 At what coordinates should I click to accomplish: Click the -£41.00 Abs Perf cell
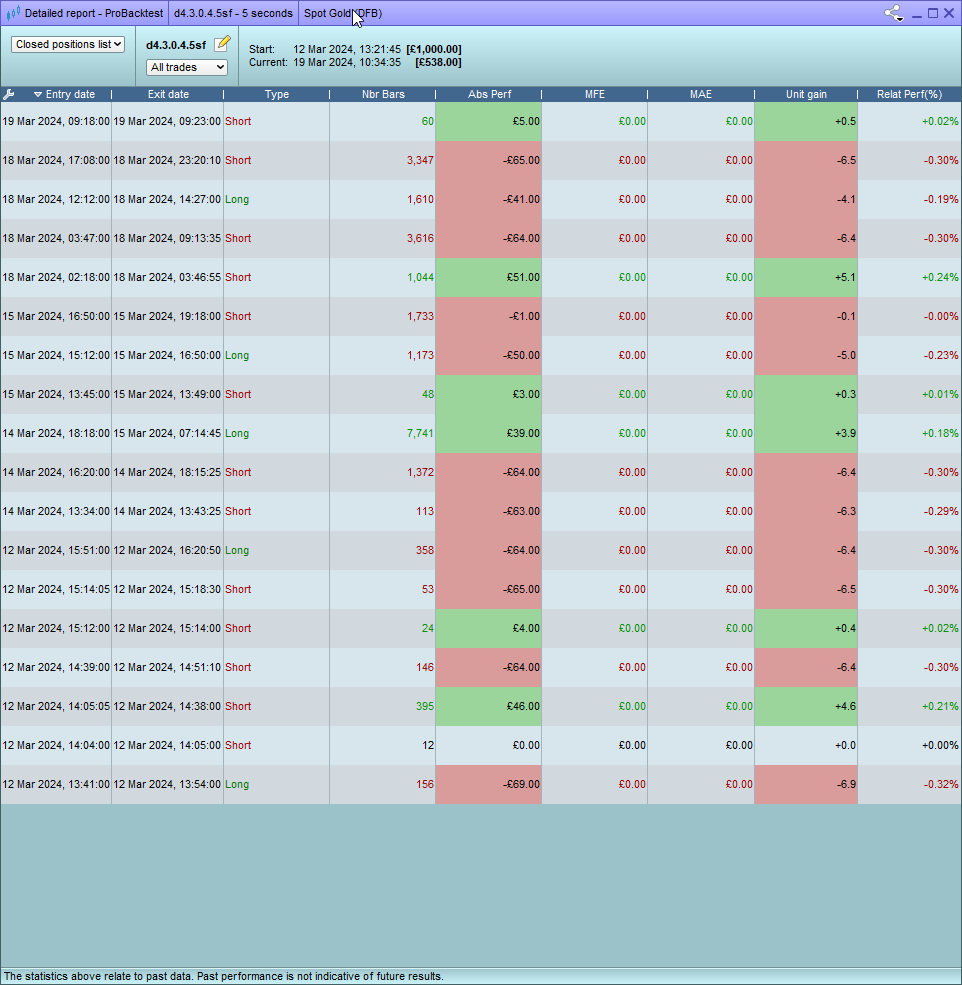pos(488,199)
